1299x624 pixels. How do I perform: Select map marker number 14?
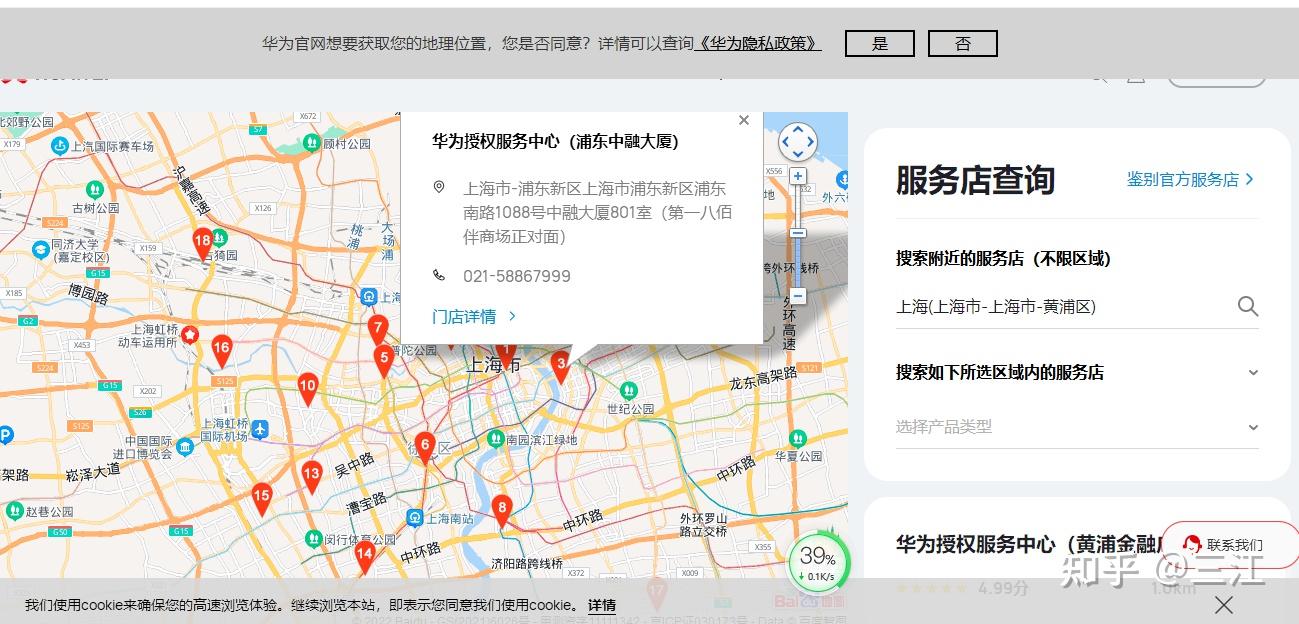(365, 556)
